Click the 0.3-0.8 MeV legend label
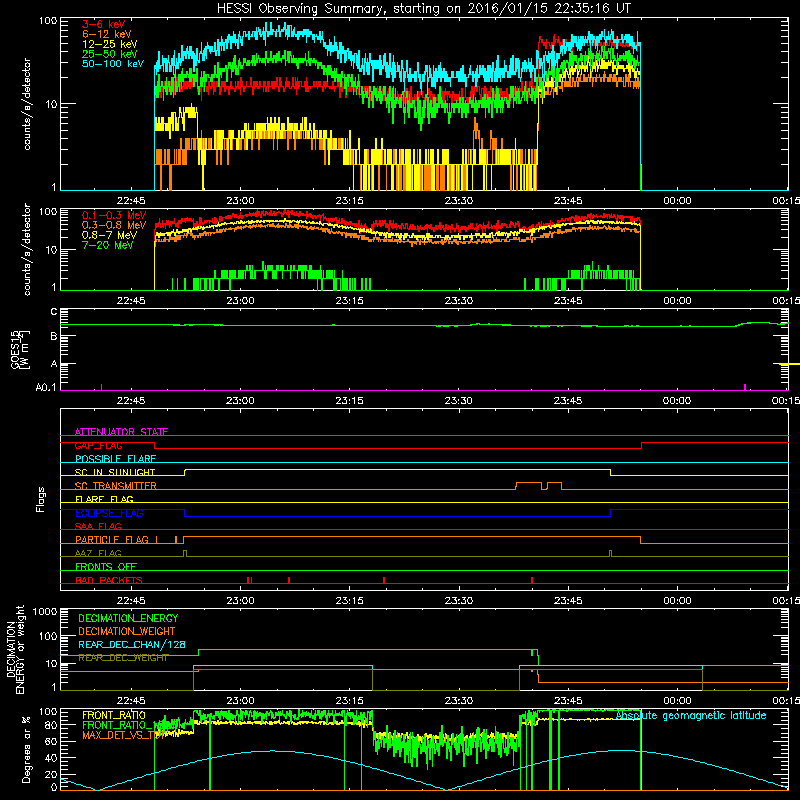 pyautogui.click(x=114, y=225)
